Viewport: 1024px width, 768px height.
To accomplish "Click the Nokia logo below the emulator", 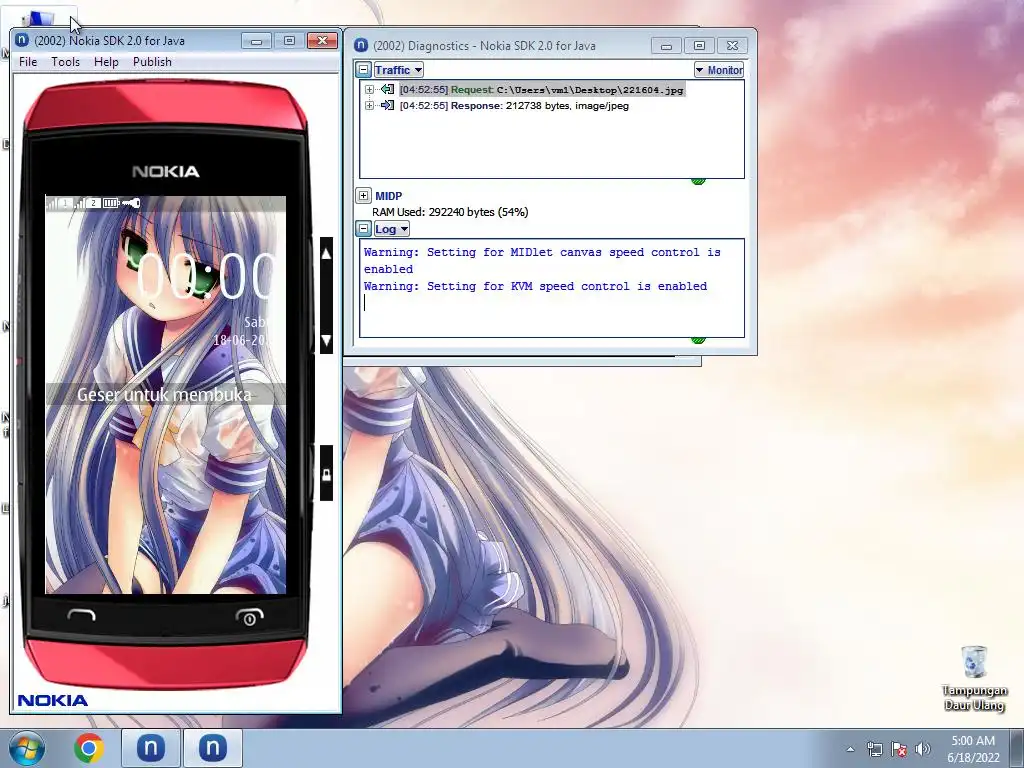I will [x=53, y=701].
